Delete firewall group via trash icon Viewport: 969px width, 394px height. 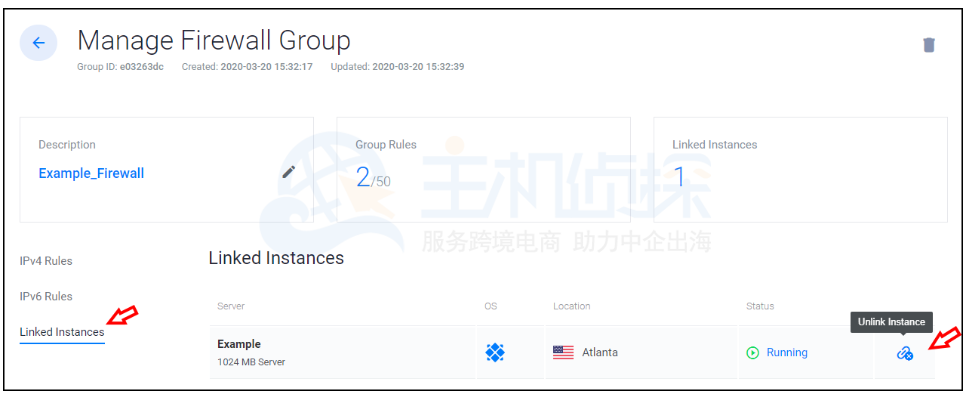928,45
